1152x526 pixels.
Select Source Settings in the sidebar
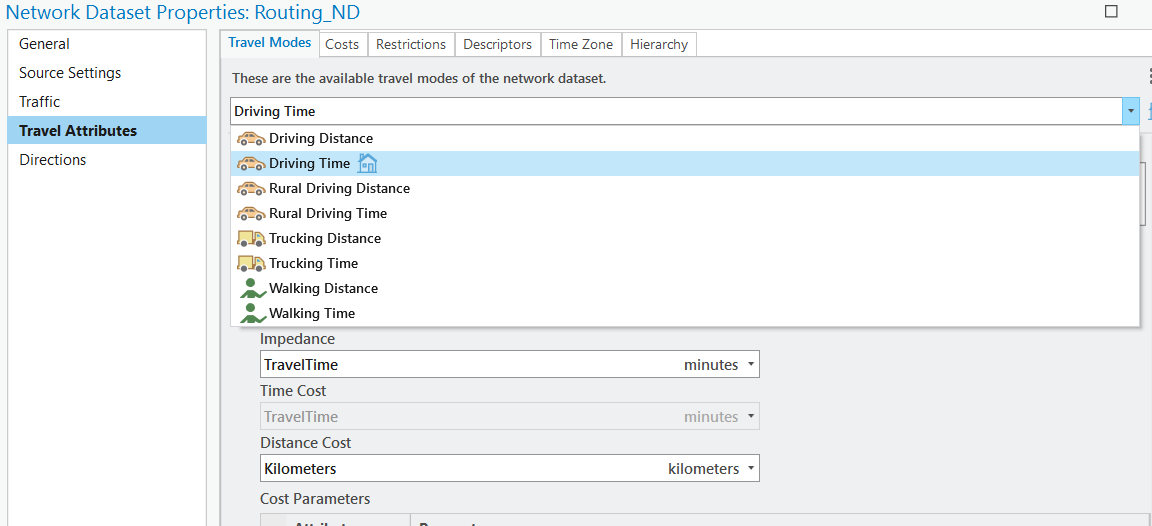click(x=70, y=73)
